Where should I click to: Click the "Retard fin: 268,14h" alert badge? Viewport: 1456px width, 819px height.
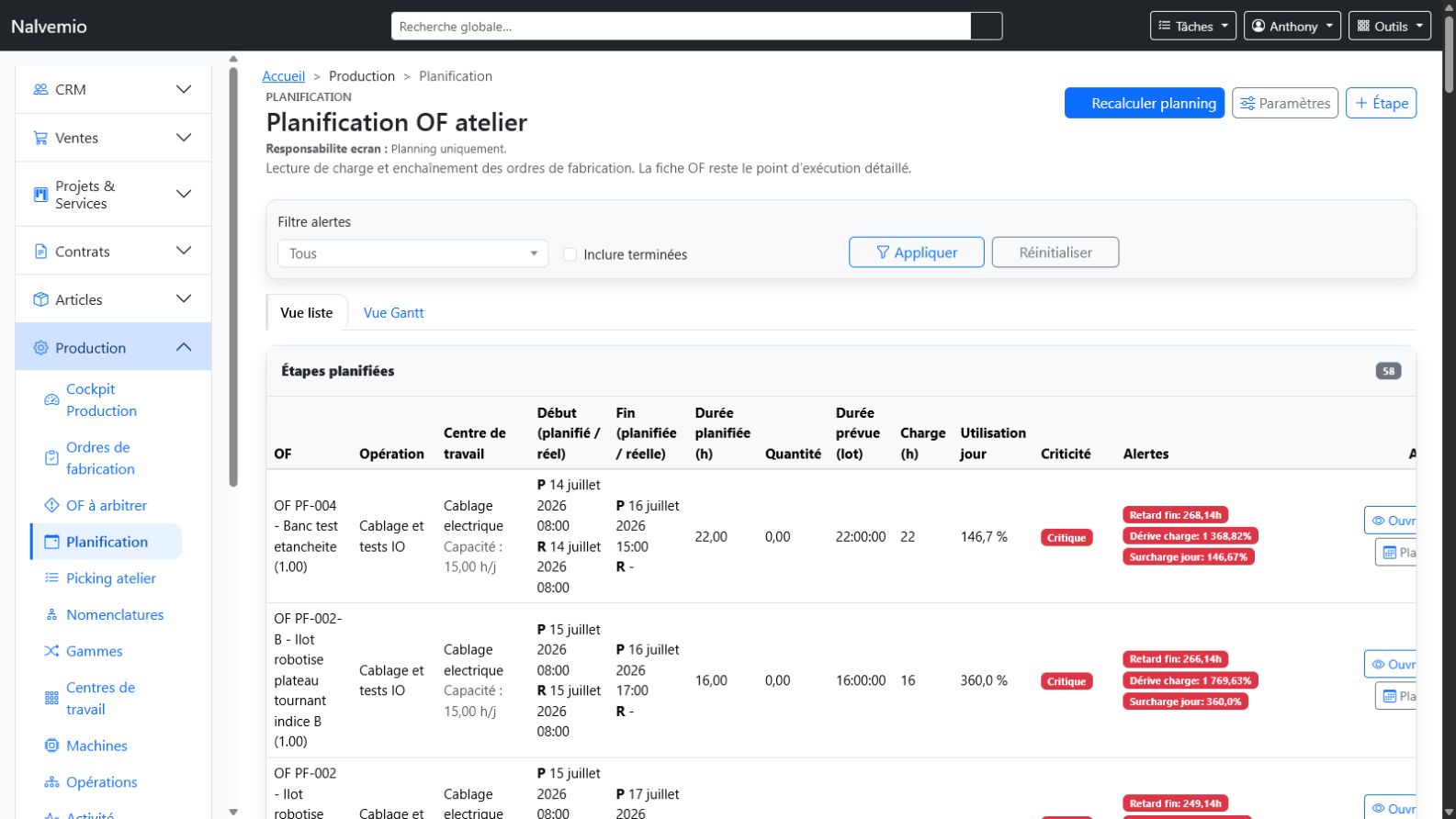pyautogui.click(x=1175, y=515)
